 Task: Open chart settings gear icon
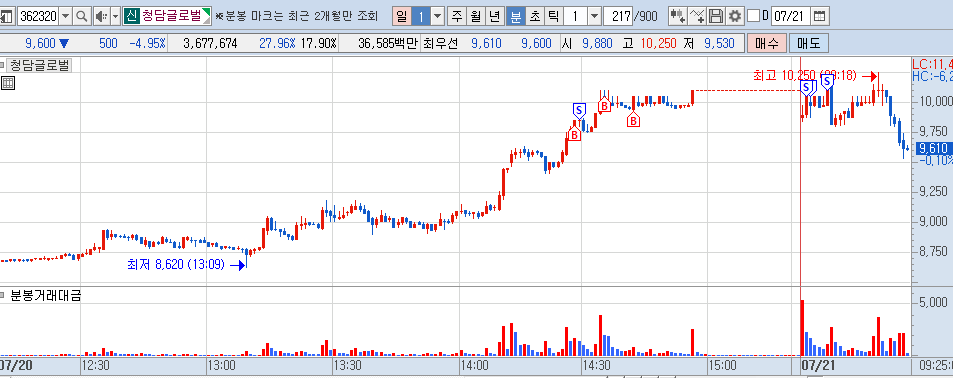click(x=735, y=16)
